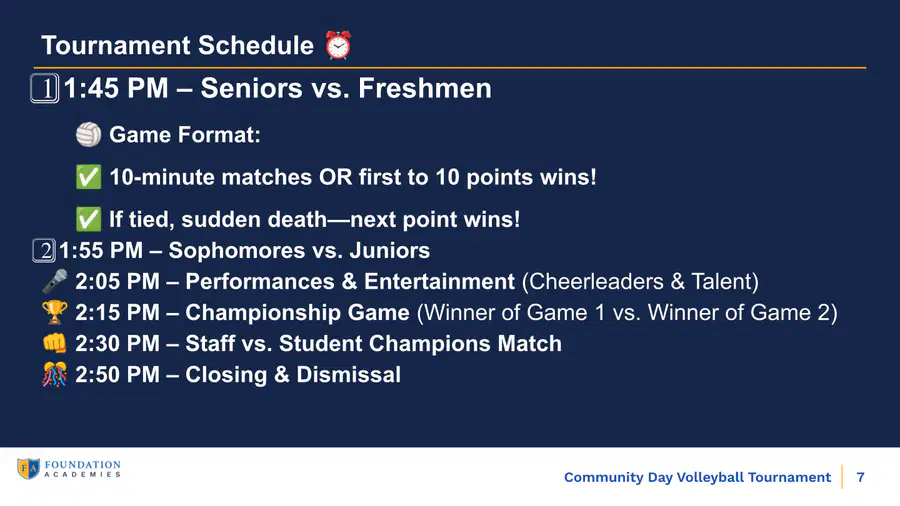Click the trophy emoji at Championship Game

[x=55, y=312]
